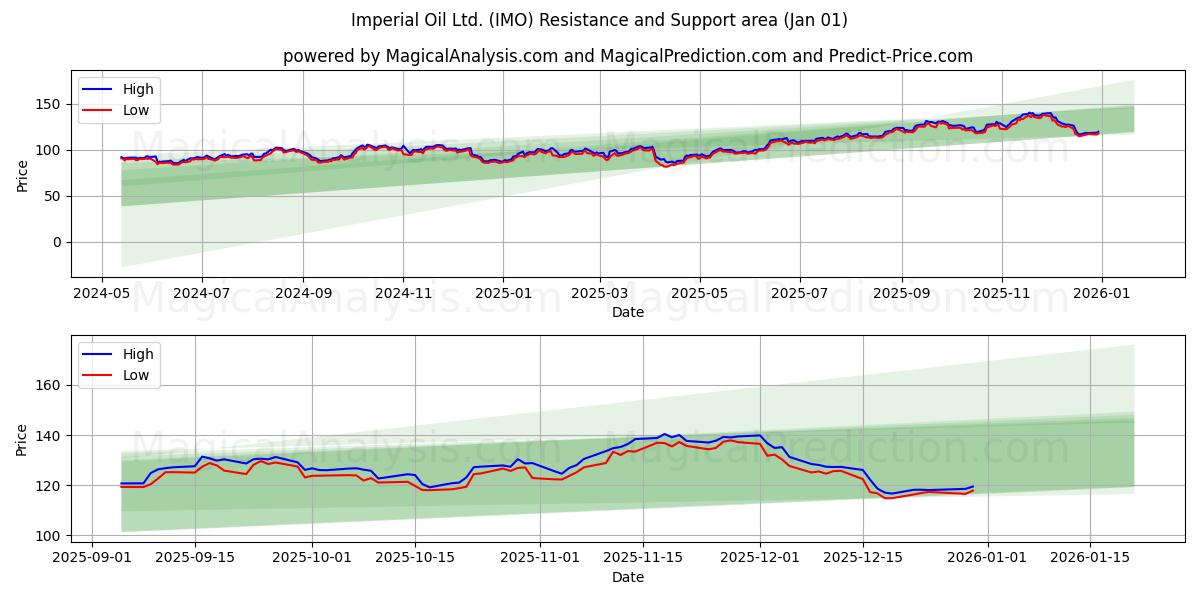1200x600 pixels.
Task: Click the 'Date' axis label under top chart
Action: pyautogui.click(x=628, y=313)
